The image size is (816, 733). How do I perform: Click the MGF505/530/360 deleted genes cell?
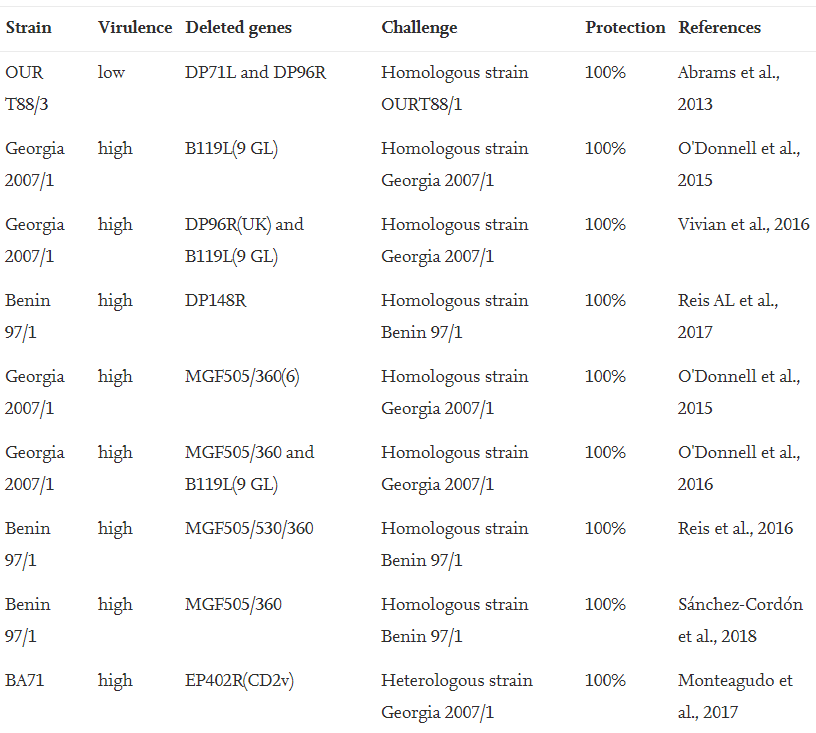click(249, 528)
